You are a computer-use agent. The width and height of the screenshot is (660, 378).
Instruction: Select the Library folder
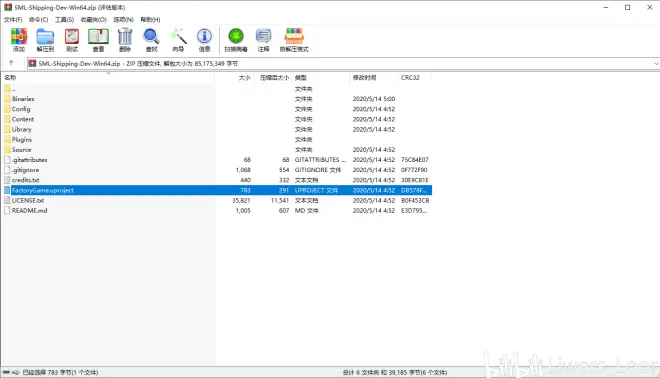(x=217, y=129)
